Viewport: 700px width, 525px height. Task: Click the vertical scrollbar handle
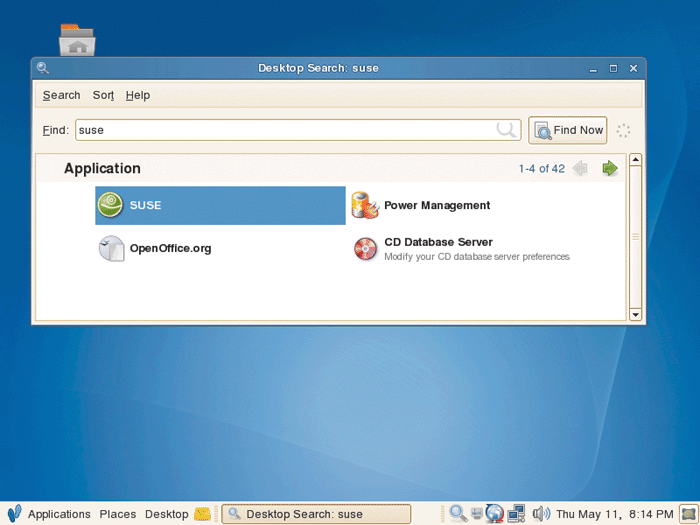point(635,237)
